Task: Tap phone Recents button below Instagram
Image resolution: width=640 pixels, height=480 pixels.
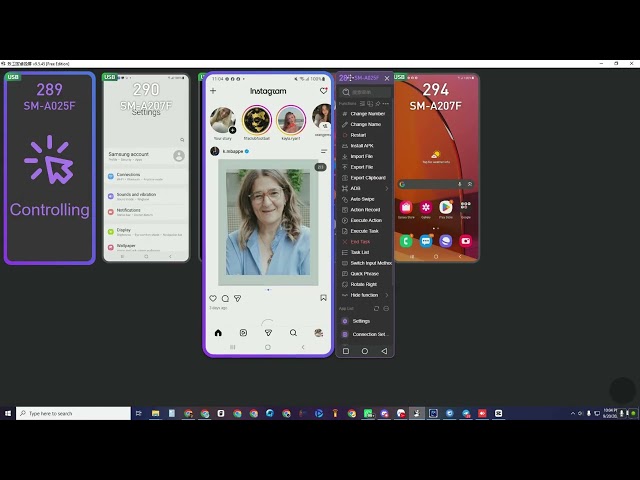Action: [233, 347]
